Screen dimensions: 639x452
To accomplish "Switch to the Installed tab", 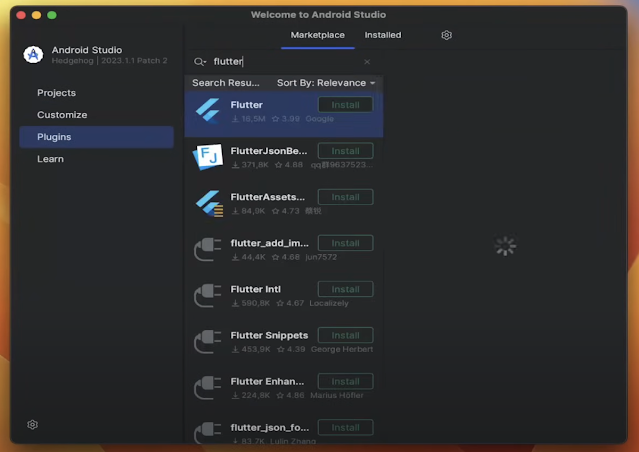I will (x=383, y=35).
